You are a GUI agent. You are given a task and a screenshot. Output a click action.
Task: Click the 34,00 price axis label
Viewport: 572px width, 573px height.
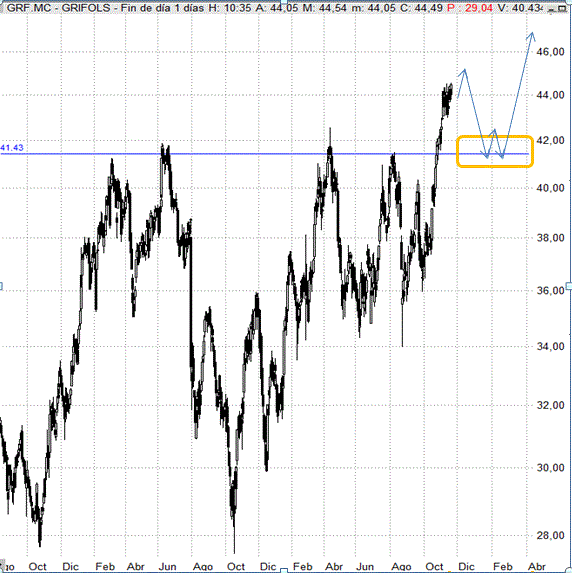pos(550,346)
